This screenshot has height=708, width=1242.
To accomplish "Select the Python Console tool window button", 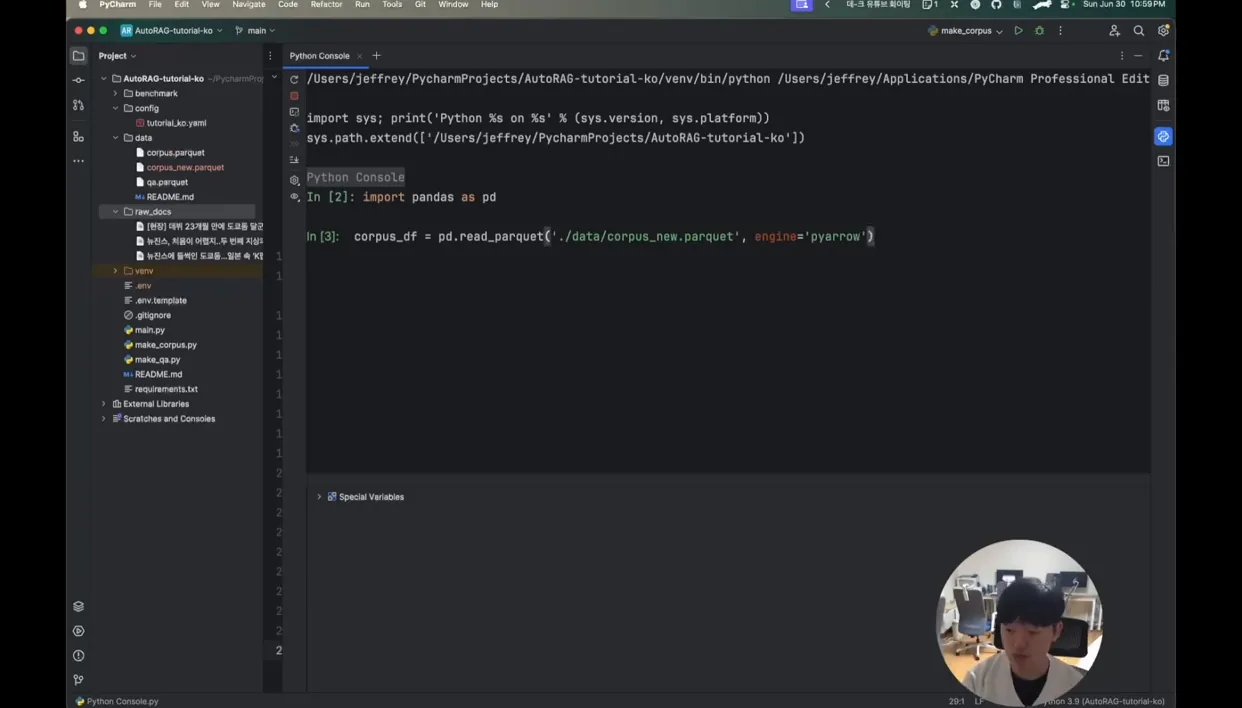I will coord(1163,136).
